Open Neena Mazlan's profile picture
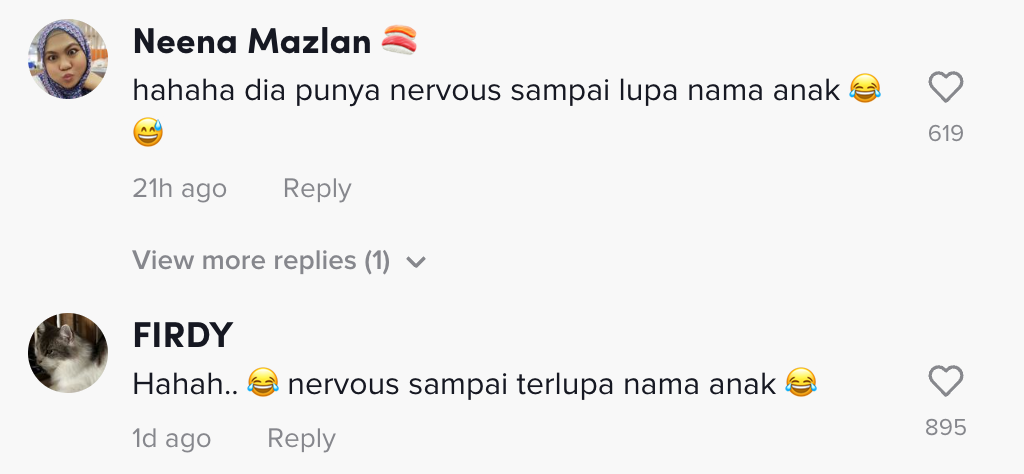Screen dimensions: 1024x474 68,59
